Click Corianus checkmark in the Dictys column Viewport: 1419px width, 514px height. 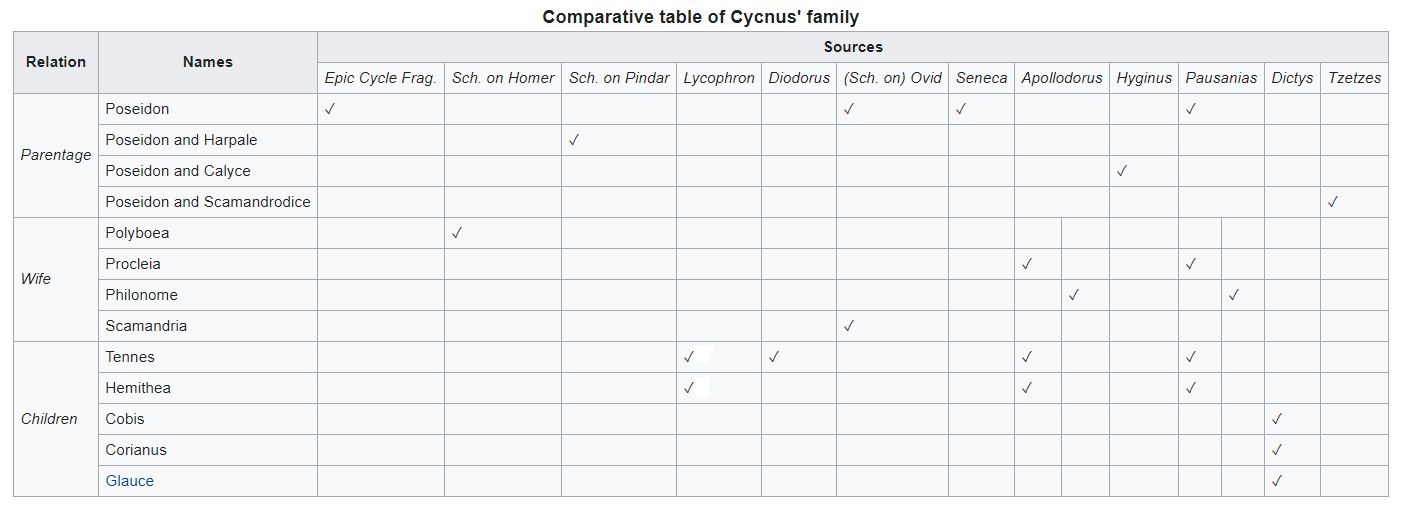[1277, 450]
